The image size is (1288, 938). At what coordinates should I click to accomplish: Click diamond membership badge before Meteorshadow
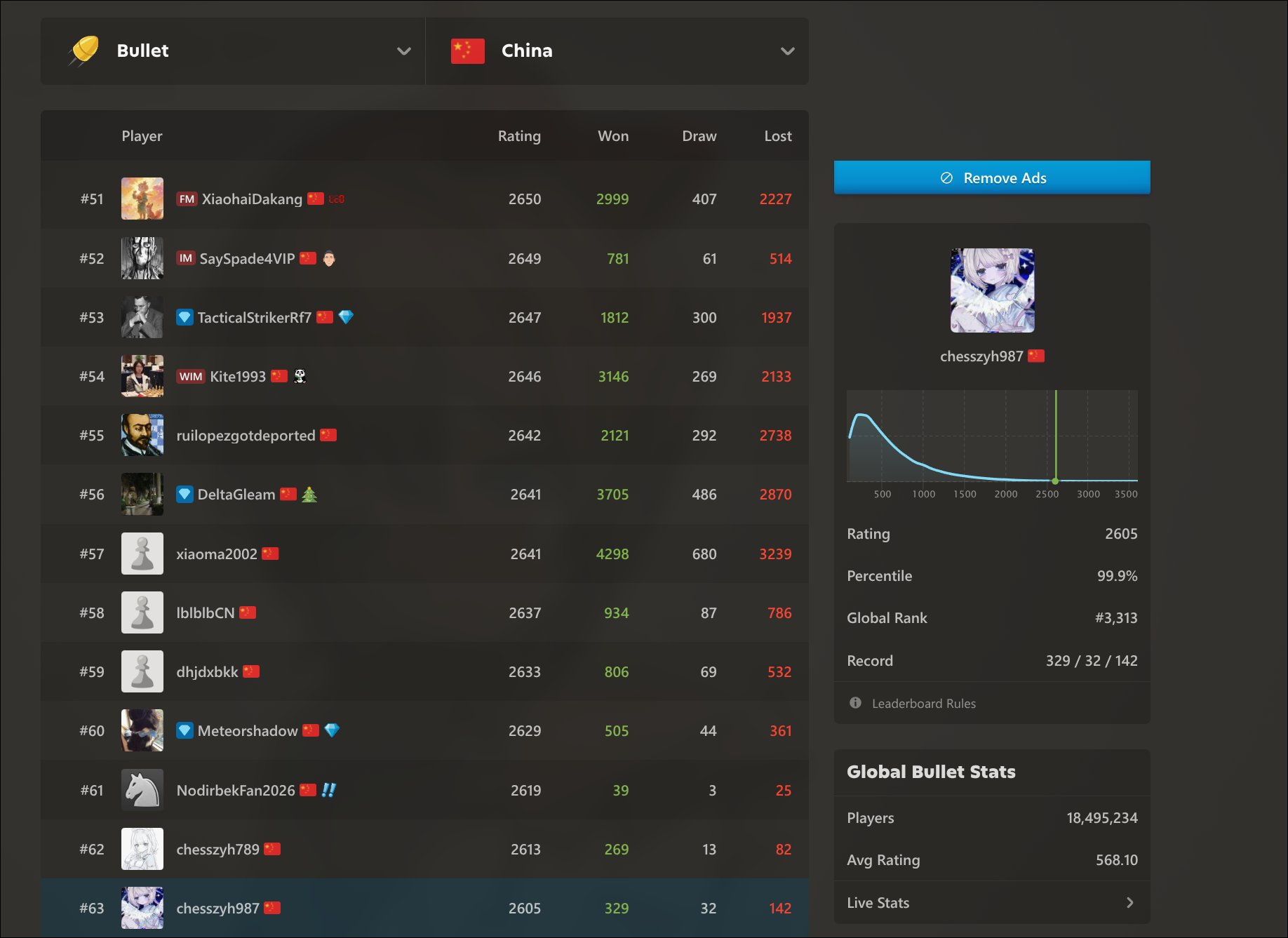[185, 730]
